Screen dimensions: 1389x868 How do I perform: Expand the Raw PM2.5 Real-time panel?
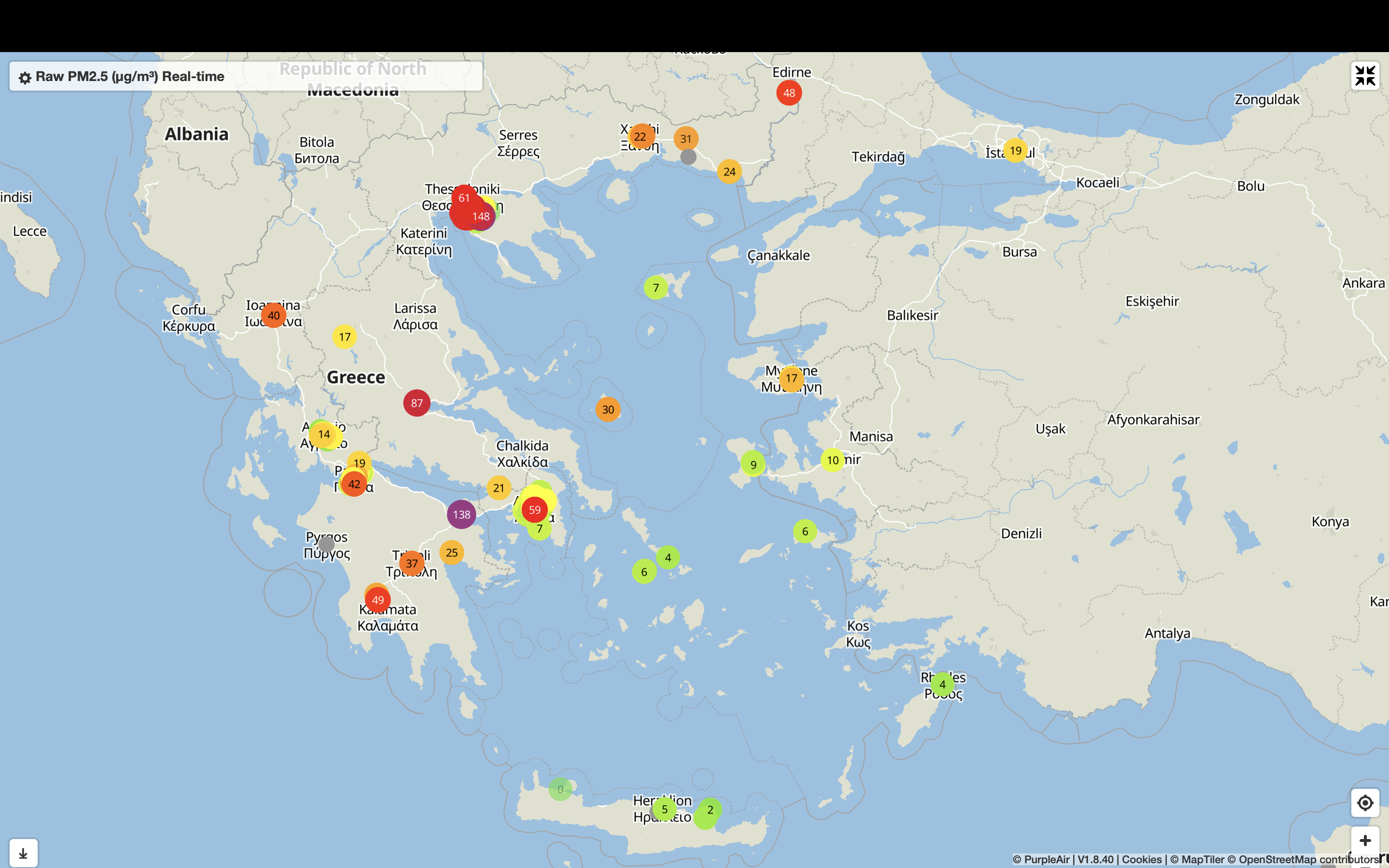tap(130, 76)
